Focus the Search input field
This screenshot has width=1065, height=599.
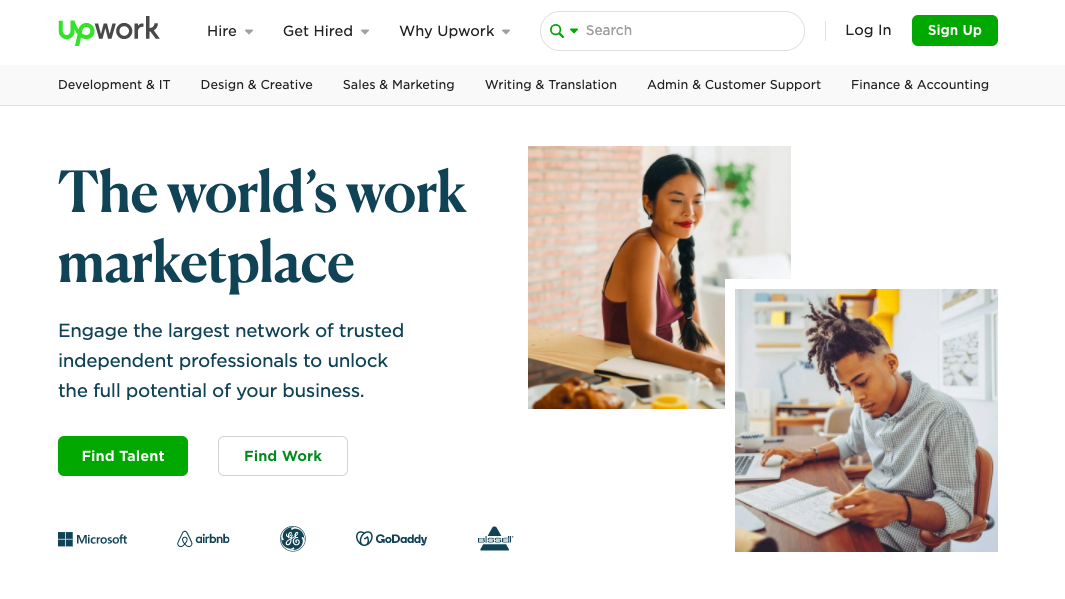coord(689,31)
